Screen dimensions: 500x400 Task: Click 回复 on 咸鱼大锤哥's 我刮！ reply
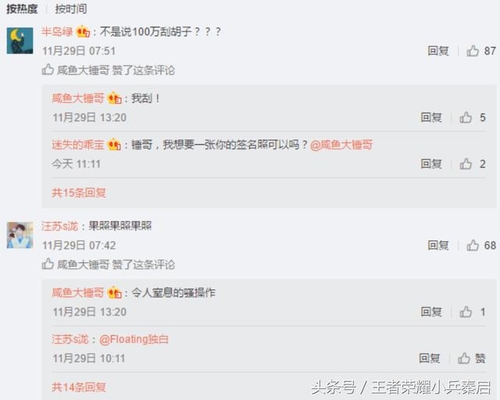(431, 117)
